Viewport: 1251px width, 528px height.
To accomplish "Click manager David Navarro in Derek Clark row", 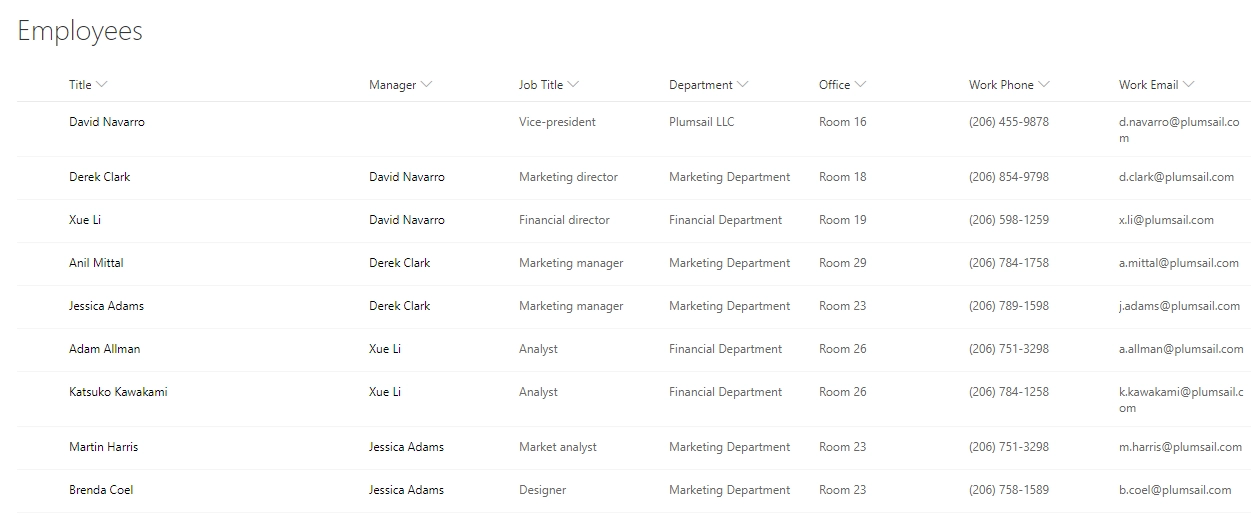I will tap(407, 177).
